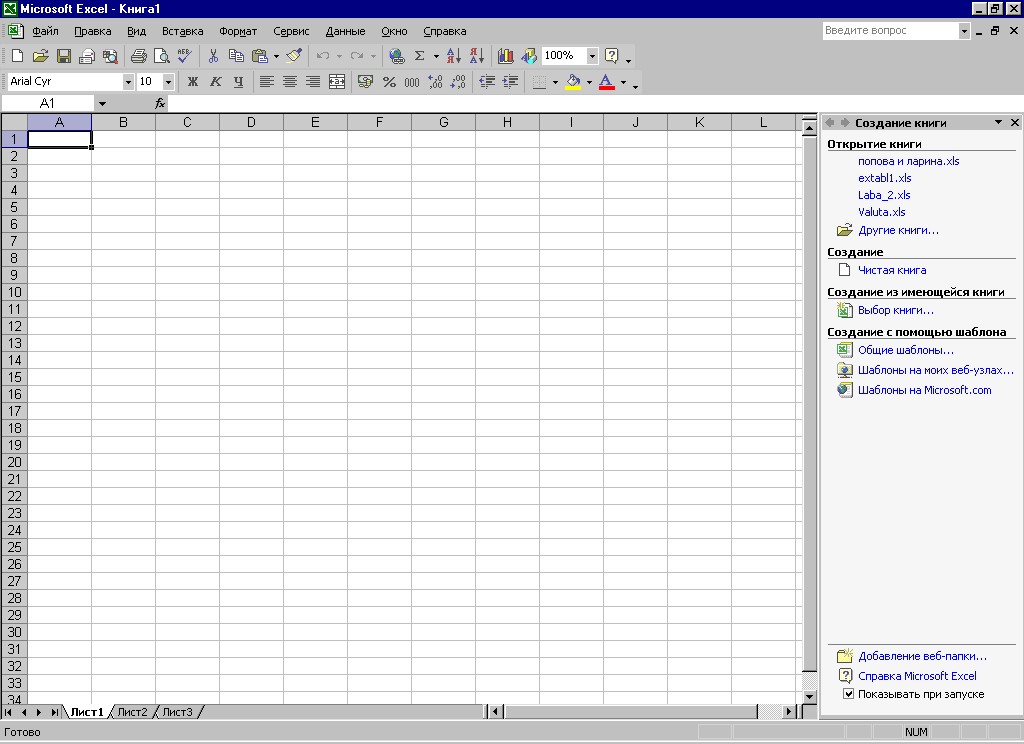Open the 'Введите вопрос' dropdown arrow
Image resolution: width=1024 pixels, height=744 pixels.
[964, 31]
